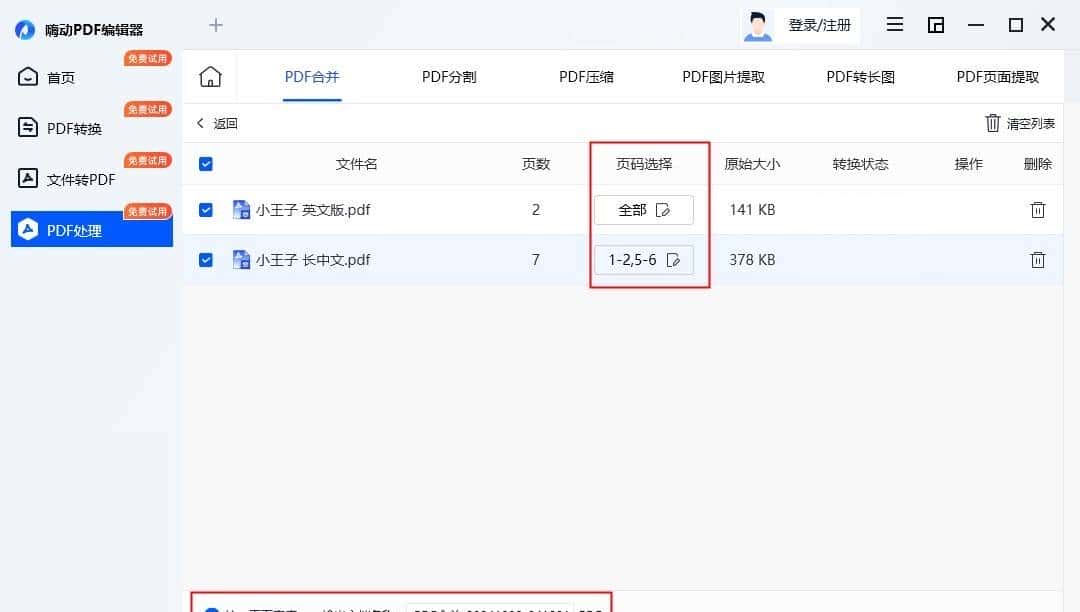Open the hamburger menu near the top right
The width and height of the screenshot is (1080, 612).
coord(894,24)
